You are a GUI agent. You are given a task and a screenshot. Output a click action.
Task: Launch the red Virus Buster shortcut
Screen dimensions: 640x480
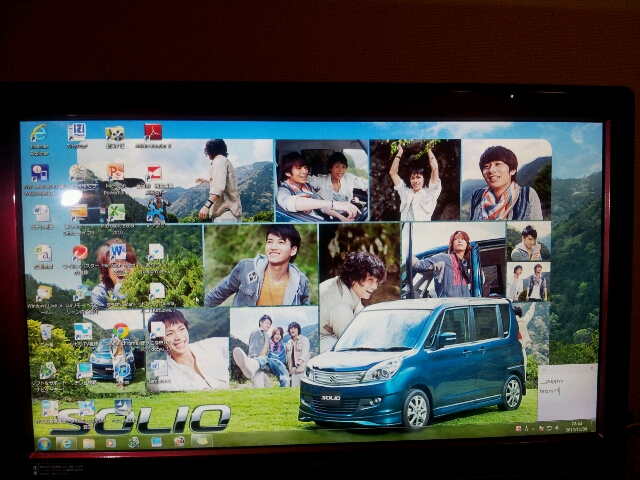click(80, 260)
